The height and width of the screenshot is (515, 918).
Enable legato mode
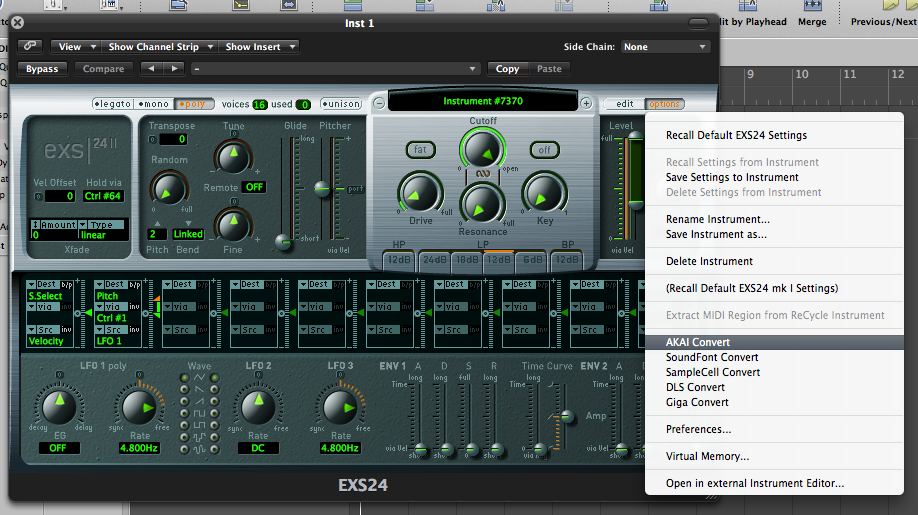112,104
